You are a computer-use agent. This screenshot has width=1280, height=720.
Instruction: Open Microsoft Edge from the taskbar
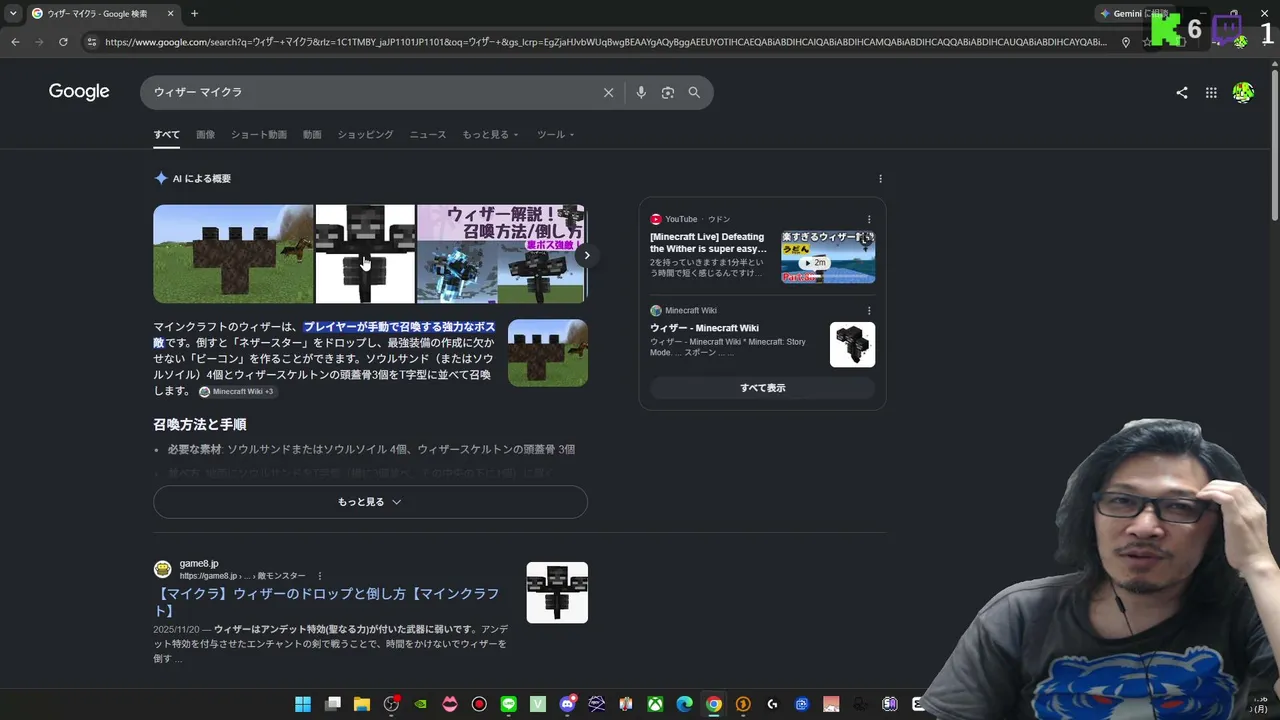(684, 704)
